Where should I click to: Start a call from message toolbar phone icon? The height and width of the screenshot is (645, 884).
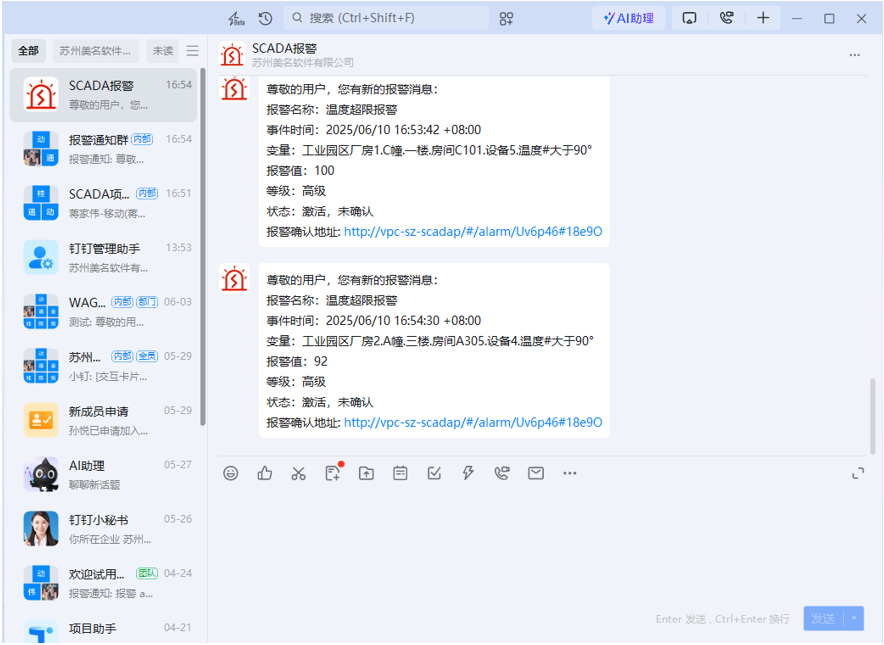502,473
